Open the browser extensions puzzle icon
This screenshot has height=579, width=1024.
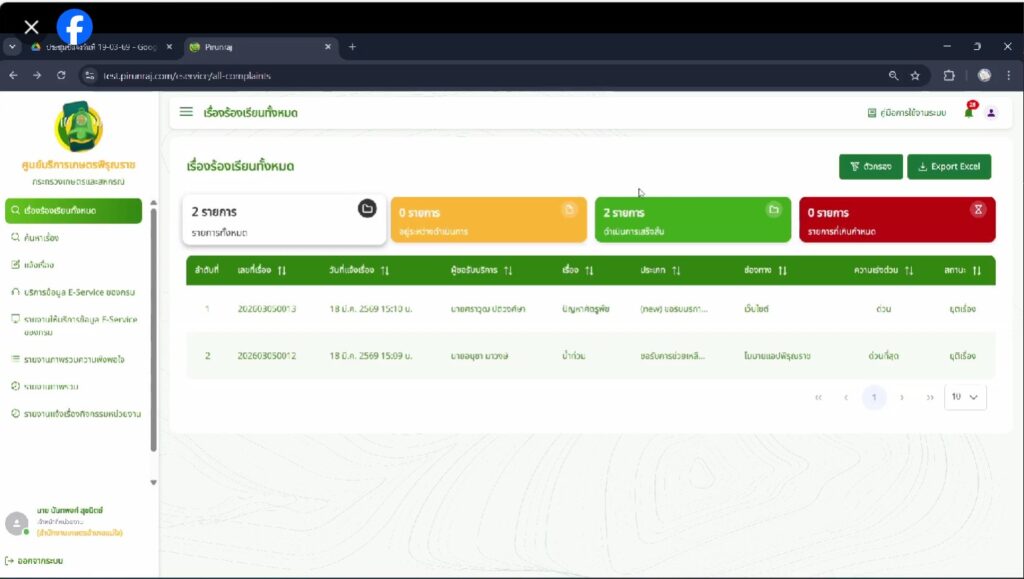tap(949, 75)
